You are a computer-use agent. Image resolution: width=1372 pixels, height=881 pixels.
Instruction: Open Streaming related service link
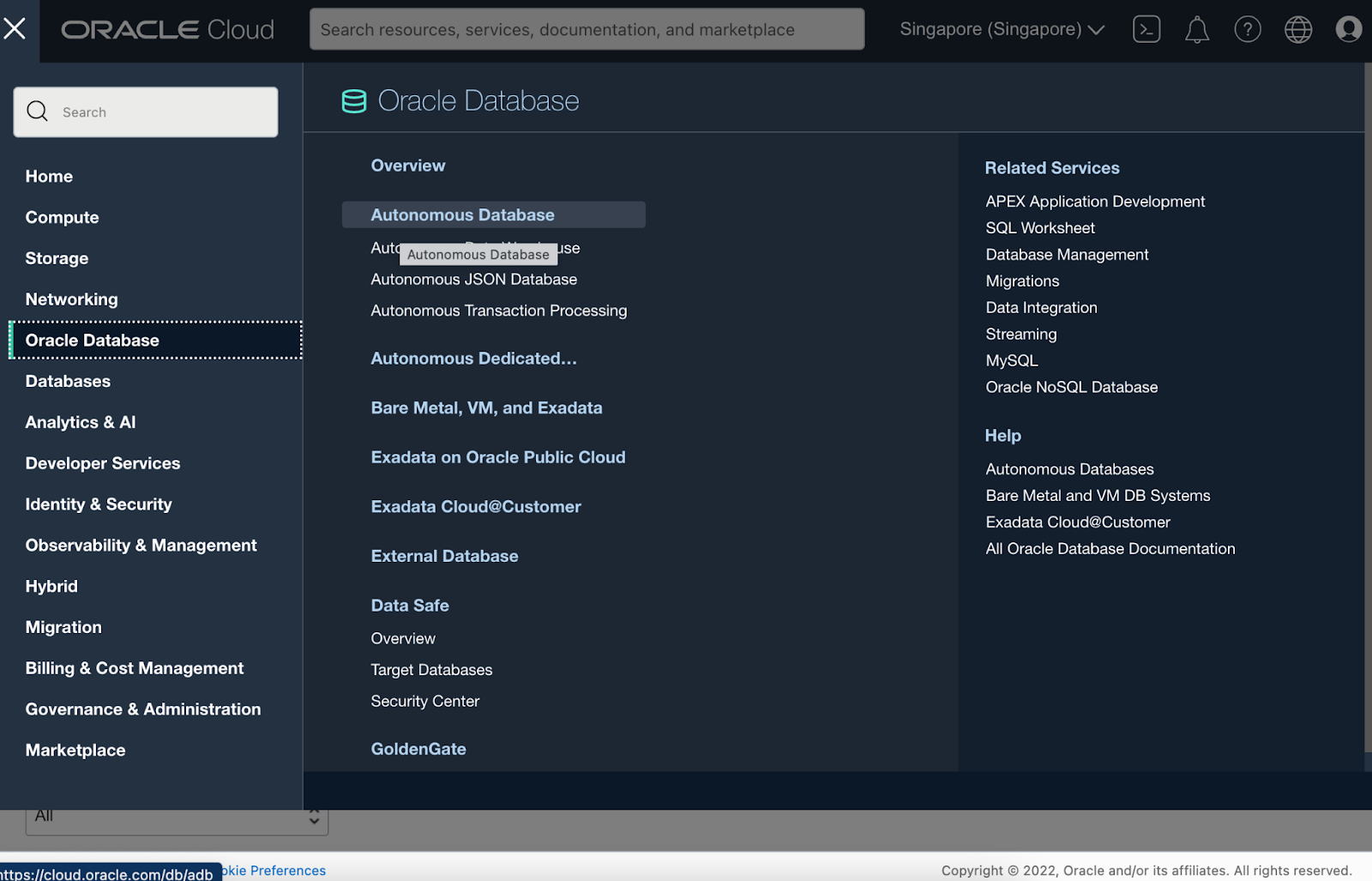[1020, 335]
